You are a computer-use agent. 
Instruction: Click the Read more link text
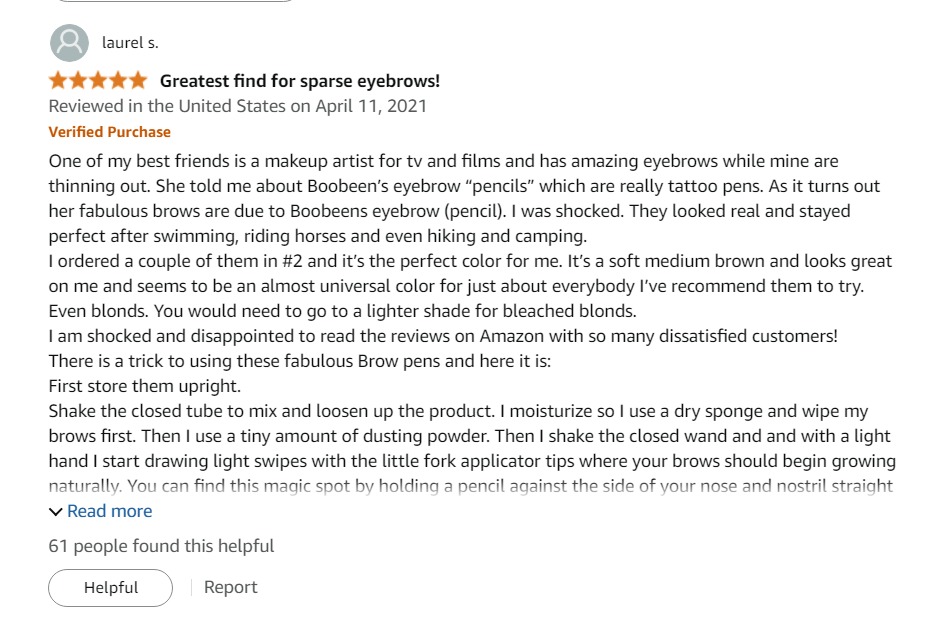click(x=110, y=511)
